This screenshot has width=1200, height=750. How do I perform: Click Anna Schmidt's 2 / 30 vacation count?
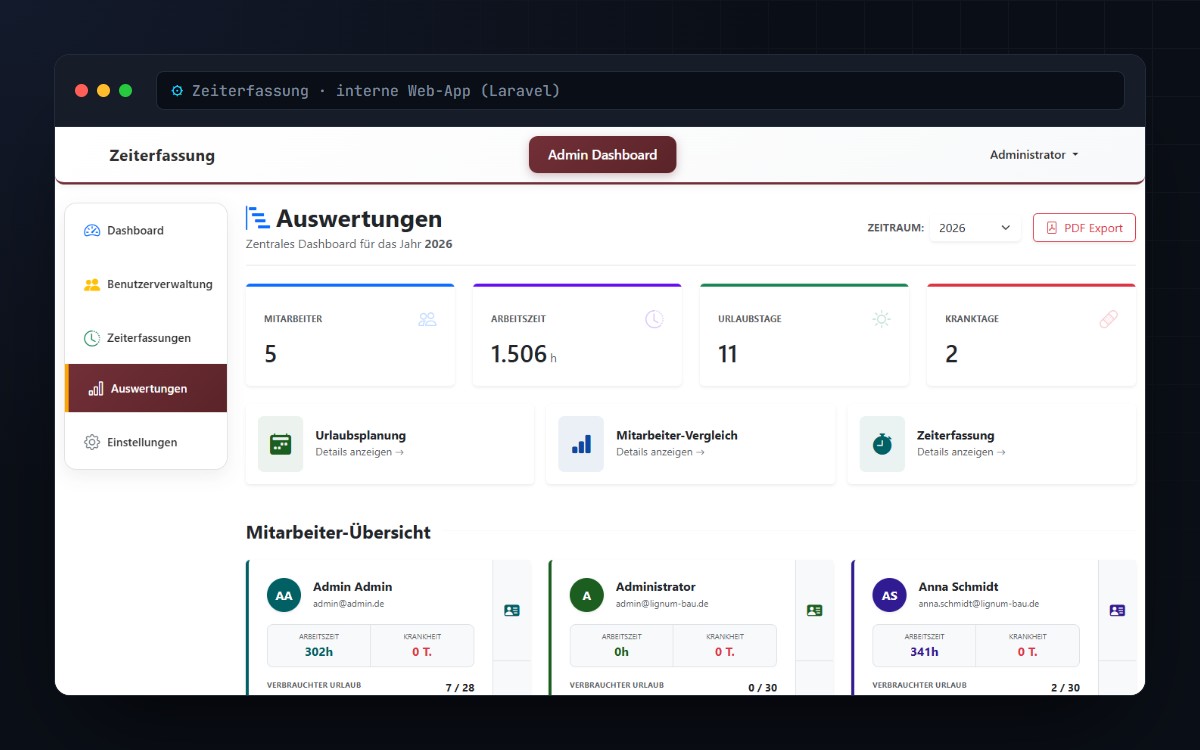pyautogui.click(x=1065, y=688)
